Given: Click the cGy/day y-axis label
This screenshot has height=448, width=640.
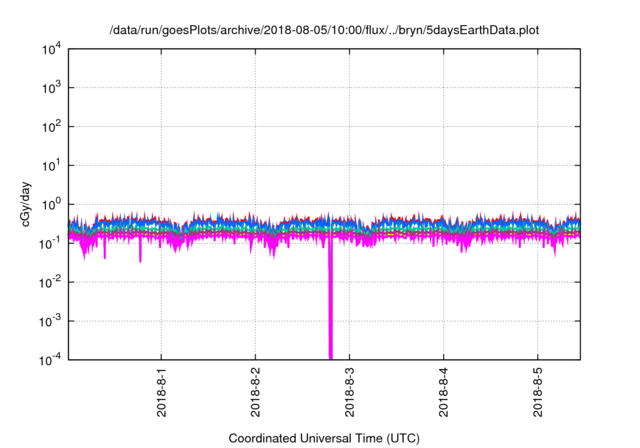Looking at the screenshot, I should [25, 204].
